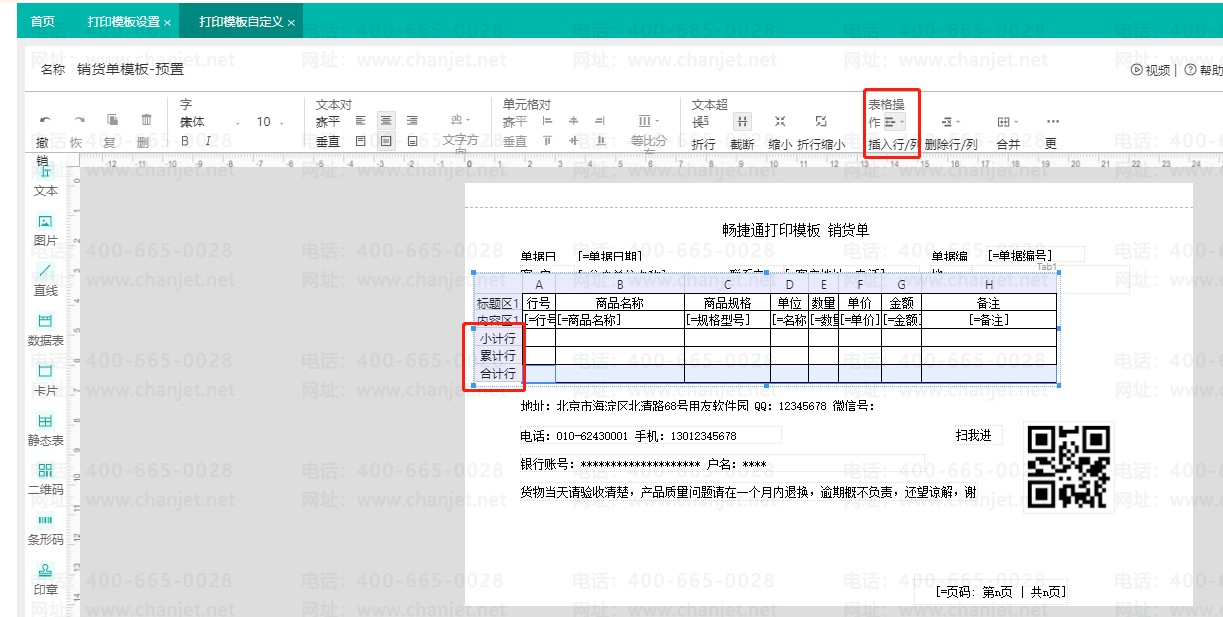The height and width of the screenshot is (617, 1223).
Task: Click the 商品名称 header cell
Action: (620, 302)
